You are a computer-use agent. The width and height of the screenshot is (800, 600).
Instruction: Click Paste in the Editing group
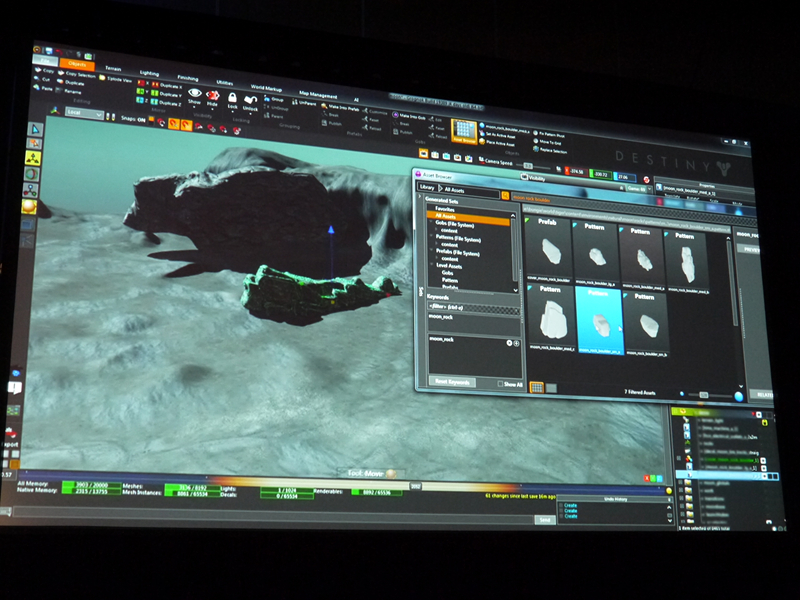43,88
